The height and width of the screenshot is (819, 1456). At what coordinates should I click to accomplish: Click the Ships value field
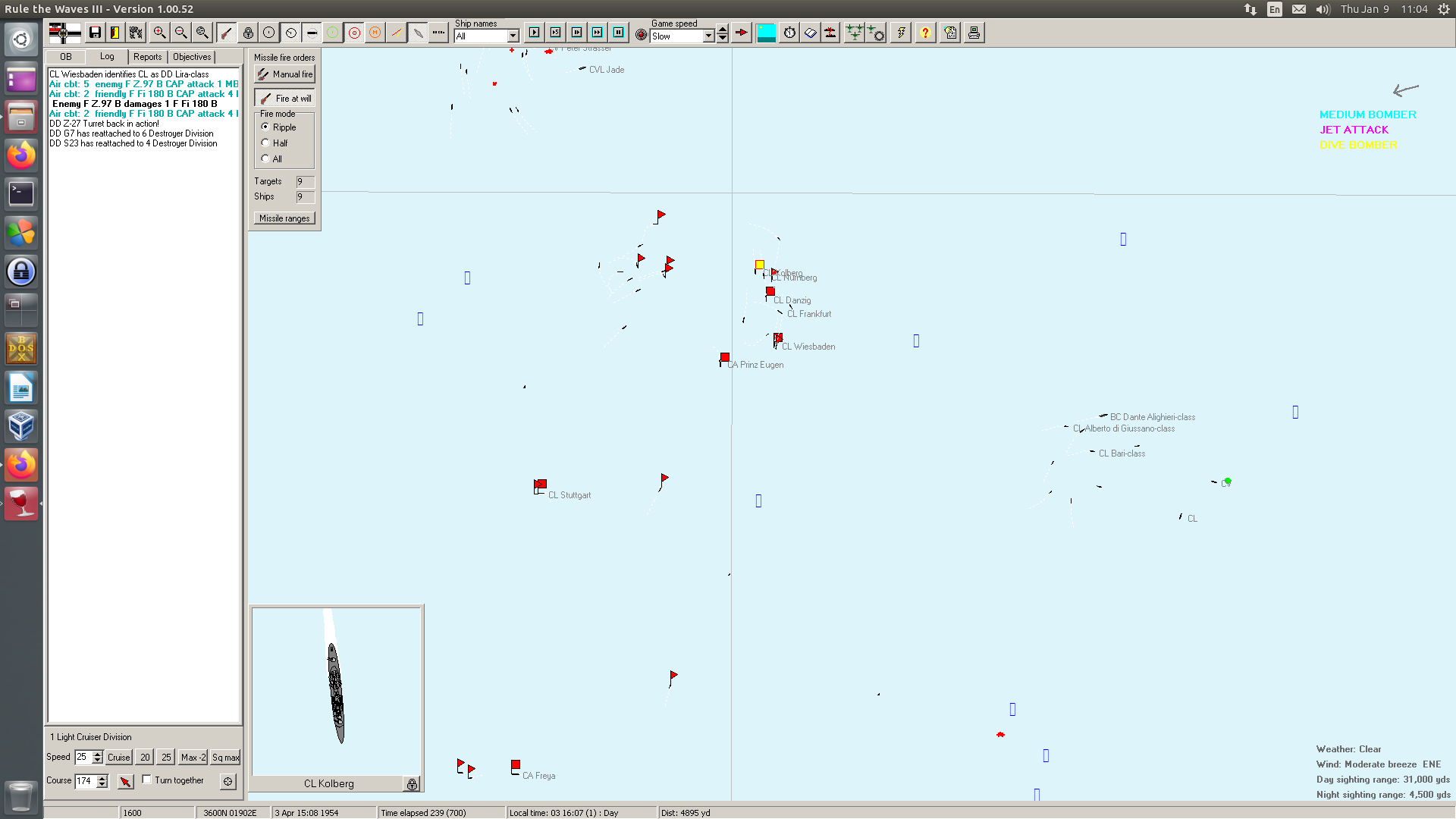305,197
